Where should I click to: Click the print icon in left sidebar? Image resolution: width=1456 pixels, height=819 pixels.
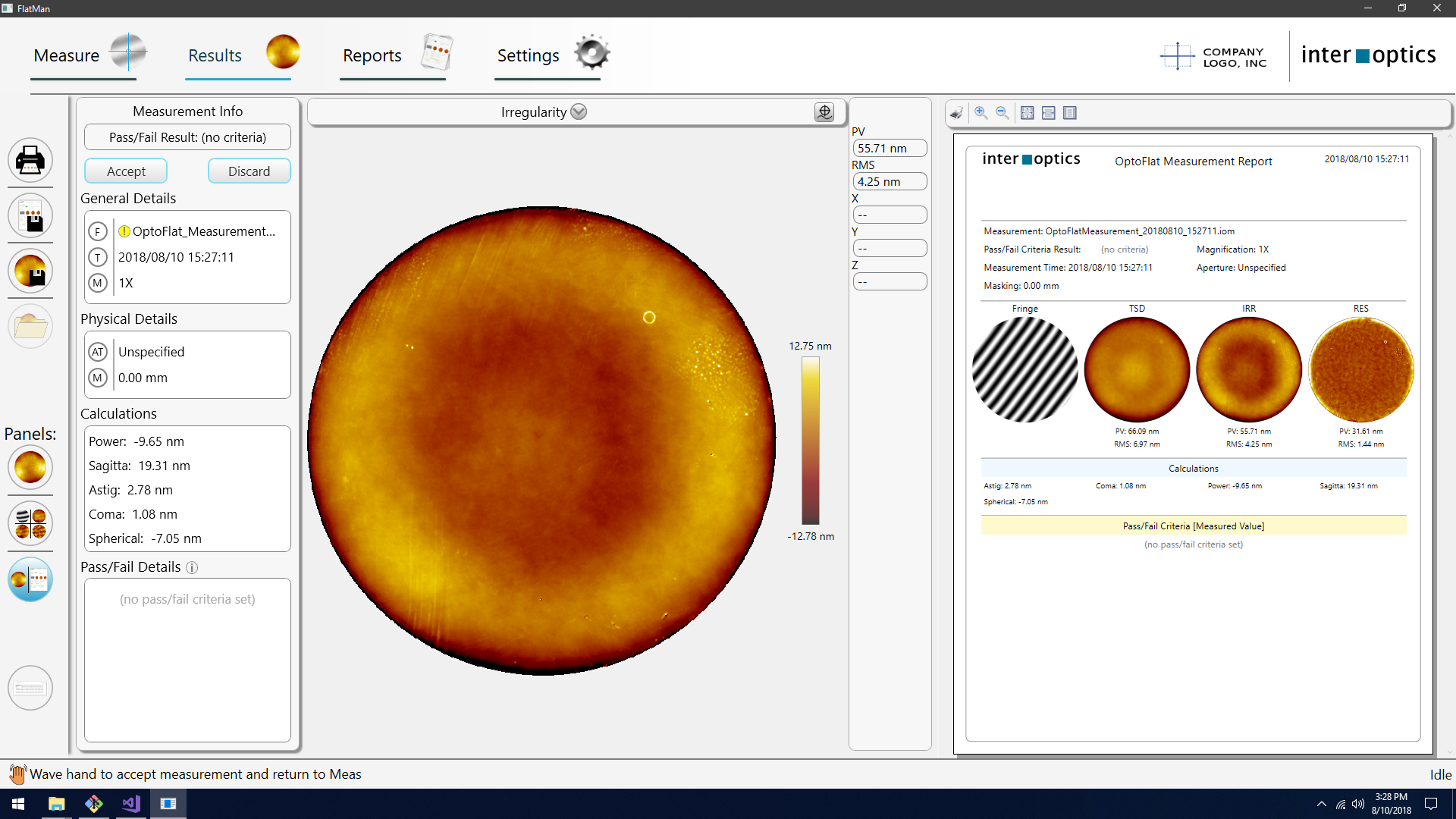coord(30,160)
